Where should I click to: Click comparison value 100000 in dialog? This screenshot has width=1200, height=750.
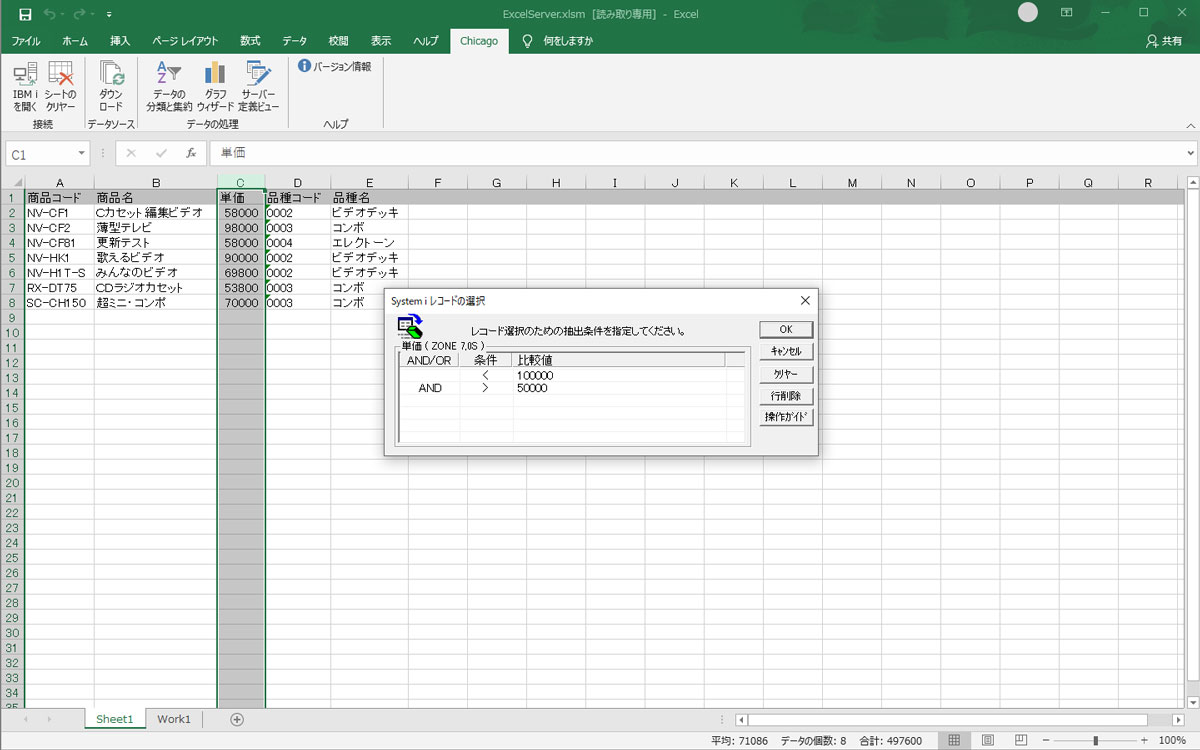click(x=535, y=375)
